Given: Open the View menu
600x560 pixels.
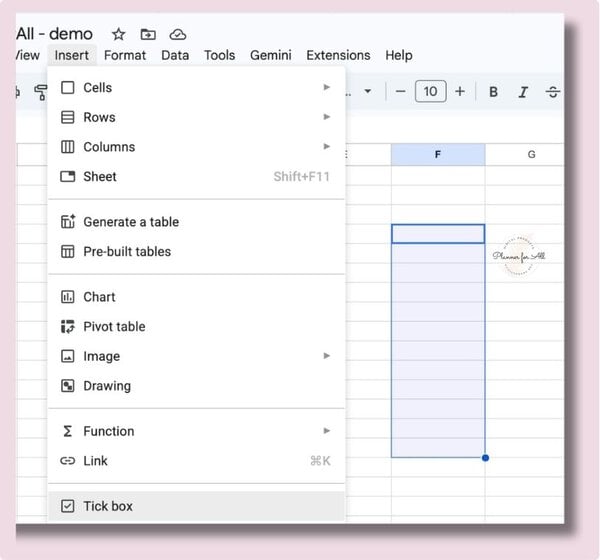Looking at the screenshot, I should pyautogui.click(x=28, y=56).
